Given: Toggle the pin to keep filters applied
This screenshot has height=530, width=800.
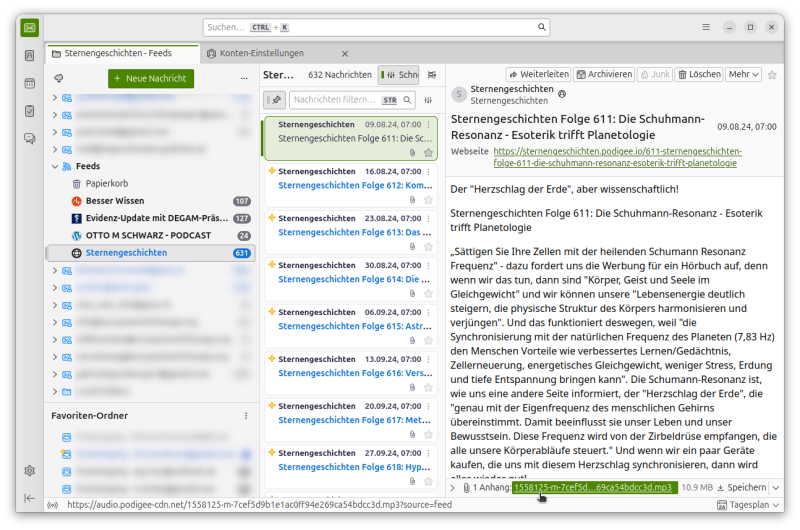Looking at the screenshot, I should [x=274, y=100].
